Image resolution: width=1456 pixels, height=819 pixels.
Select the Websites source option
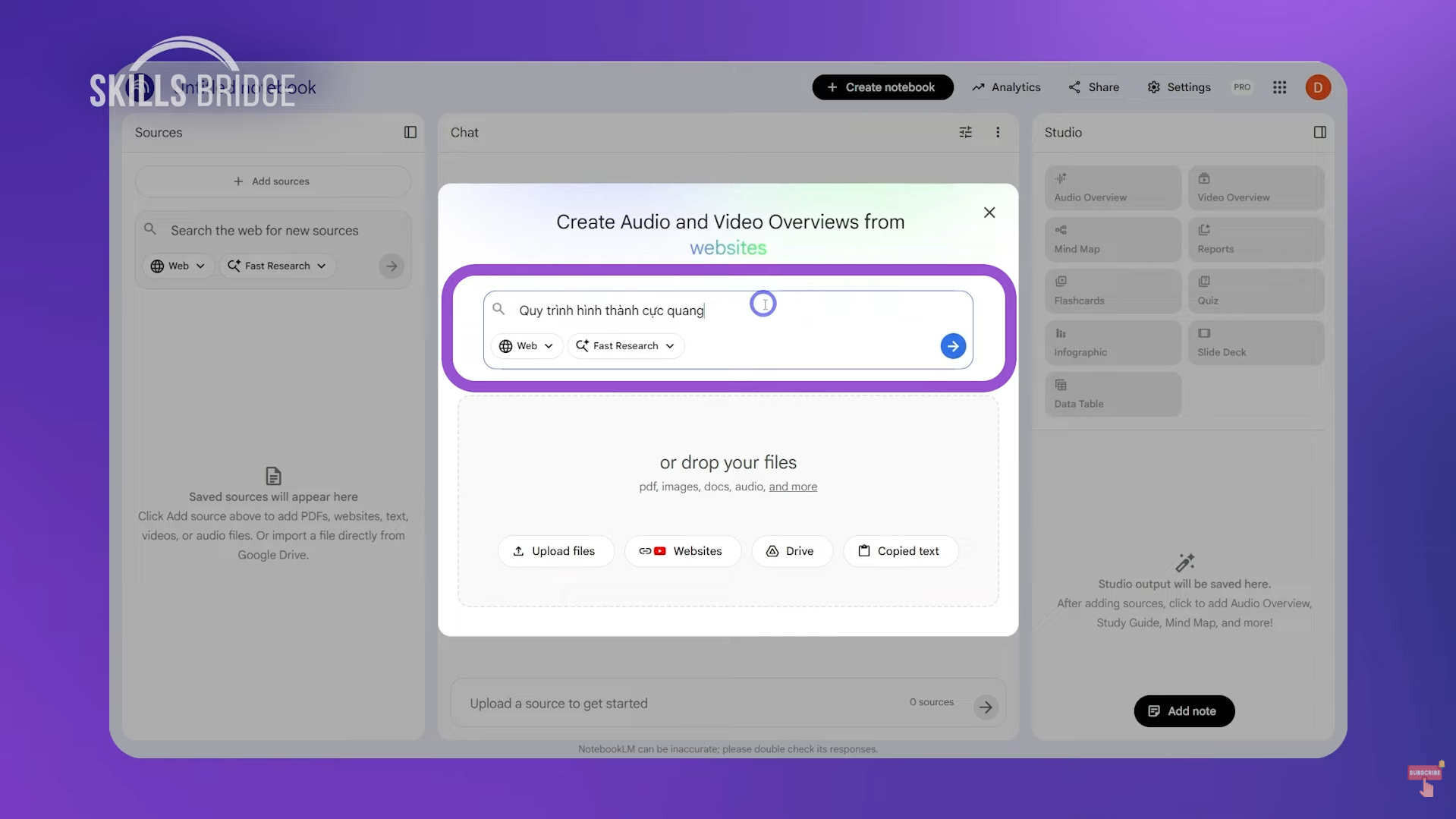coord(682,551)
